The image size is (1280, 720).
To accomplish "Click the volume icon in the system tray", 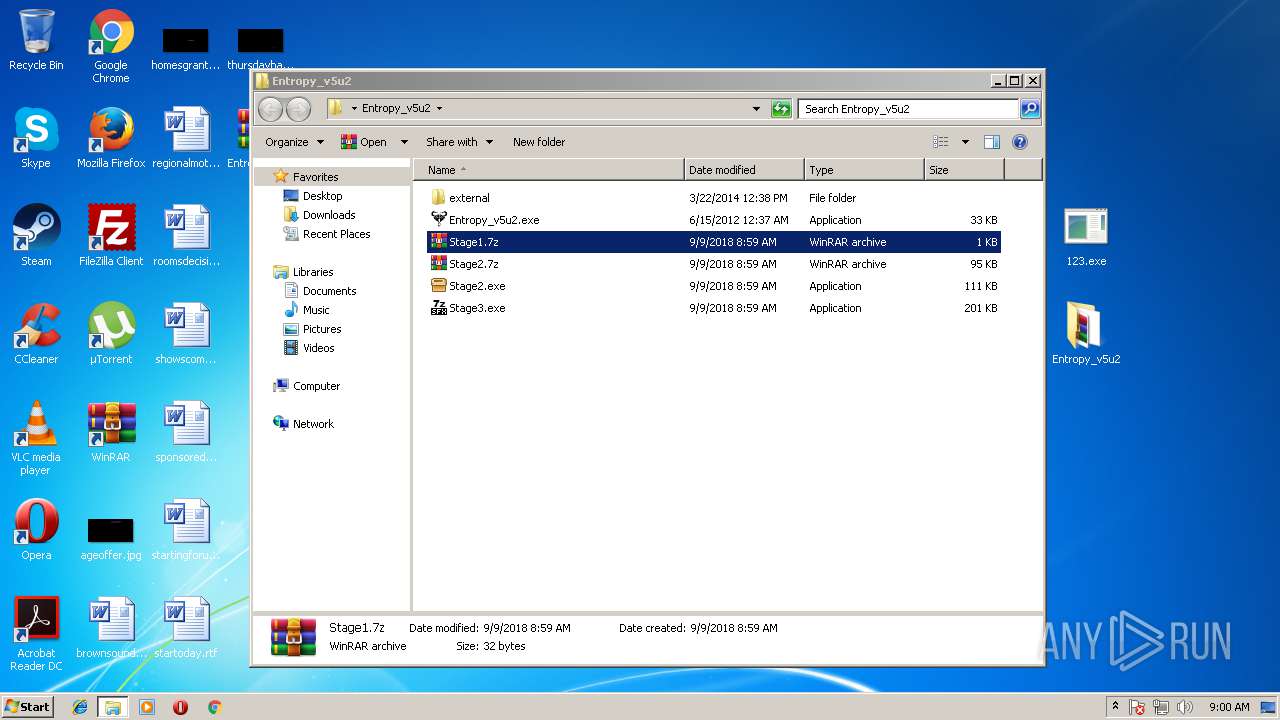I will 1185,707.
